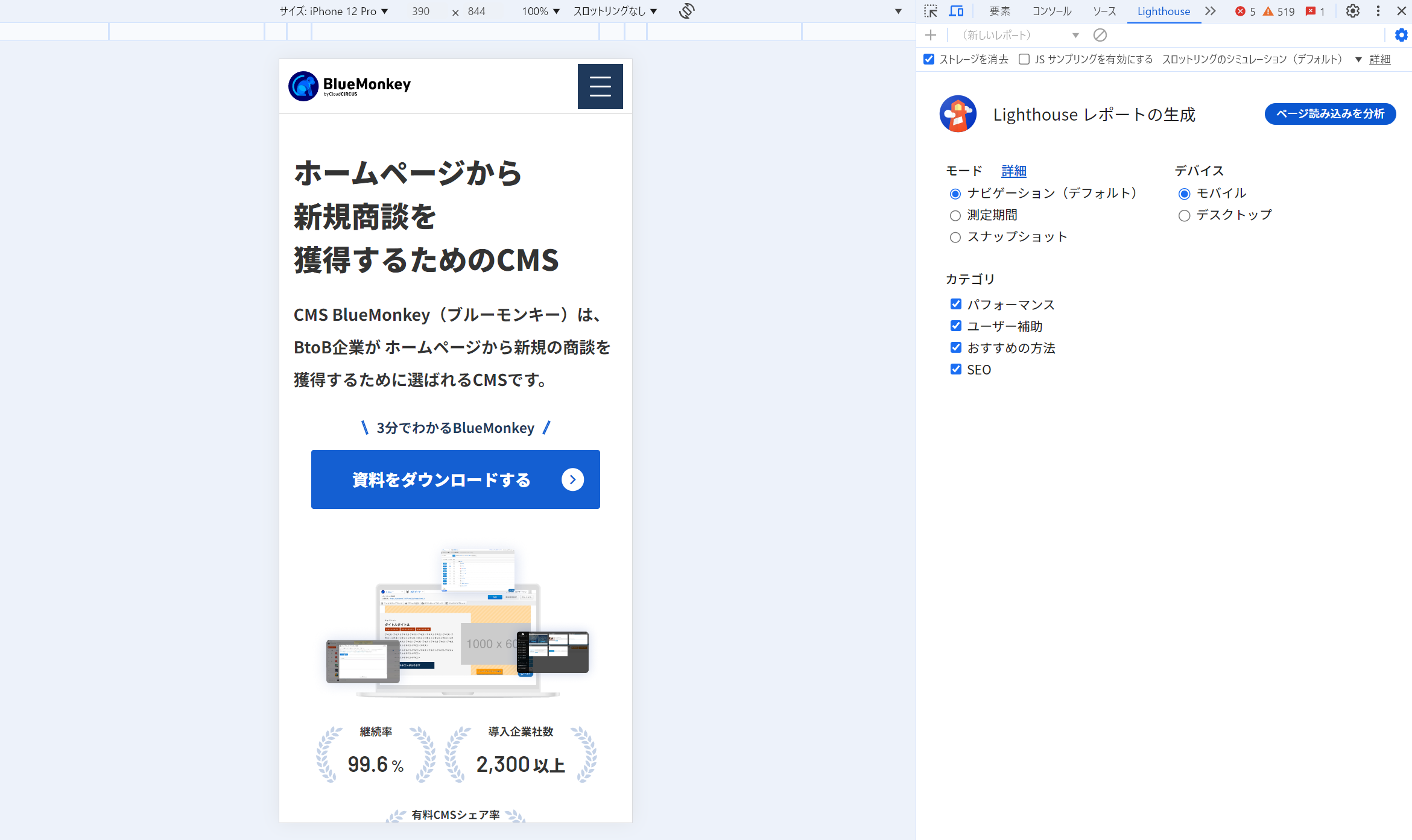The image size is (1412, 840).
Task: Open スロットリングのシミュレーション dropdown
Action: tap(1261, 59)
